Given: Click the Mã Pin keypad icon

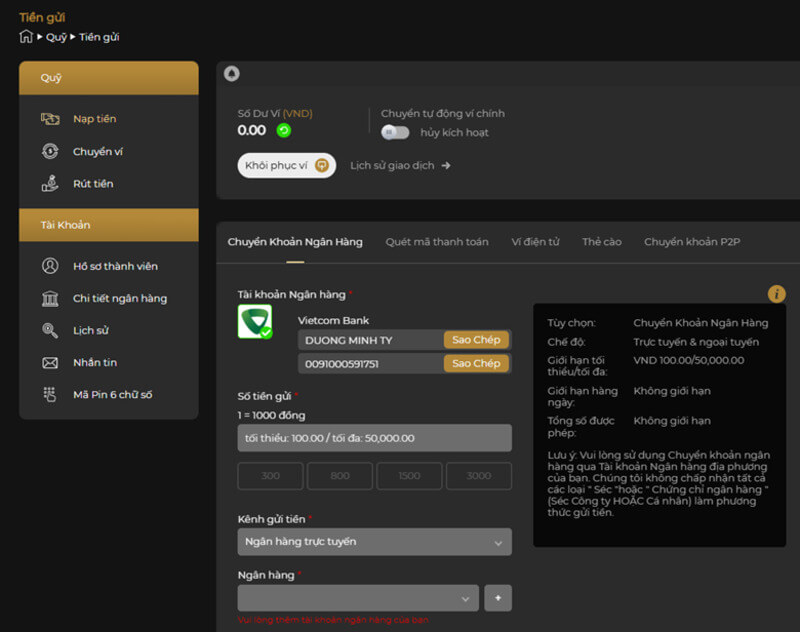Looking at the screenshot, I should pyautogui.click(x=50, y=394).
